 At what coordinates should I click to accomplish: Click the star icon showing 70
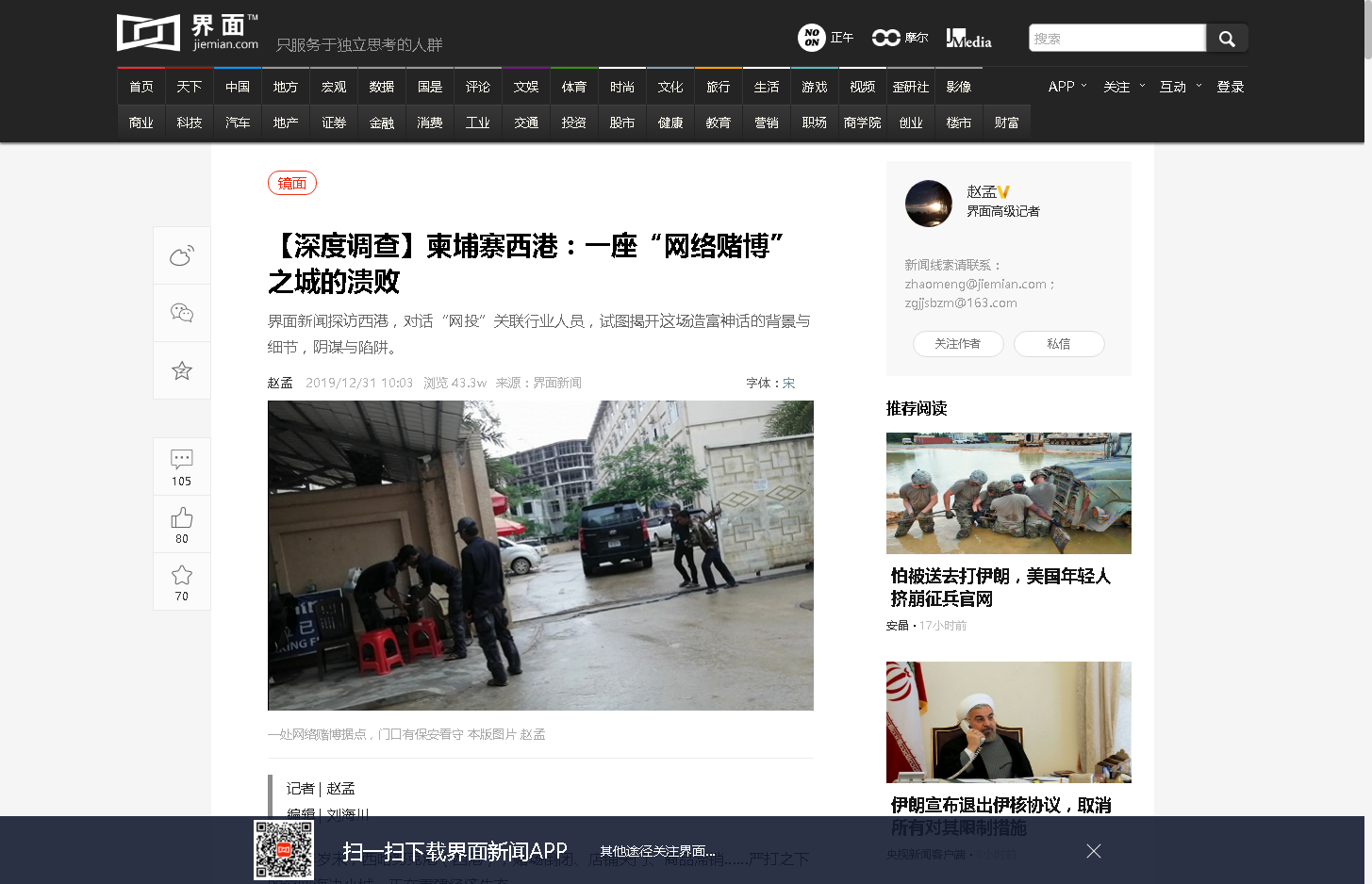[182, 581]
